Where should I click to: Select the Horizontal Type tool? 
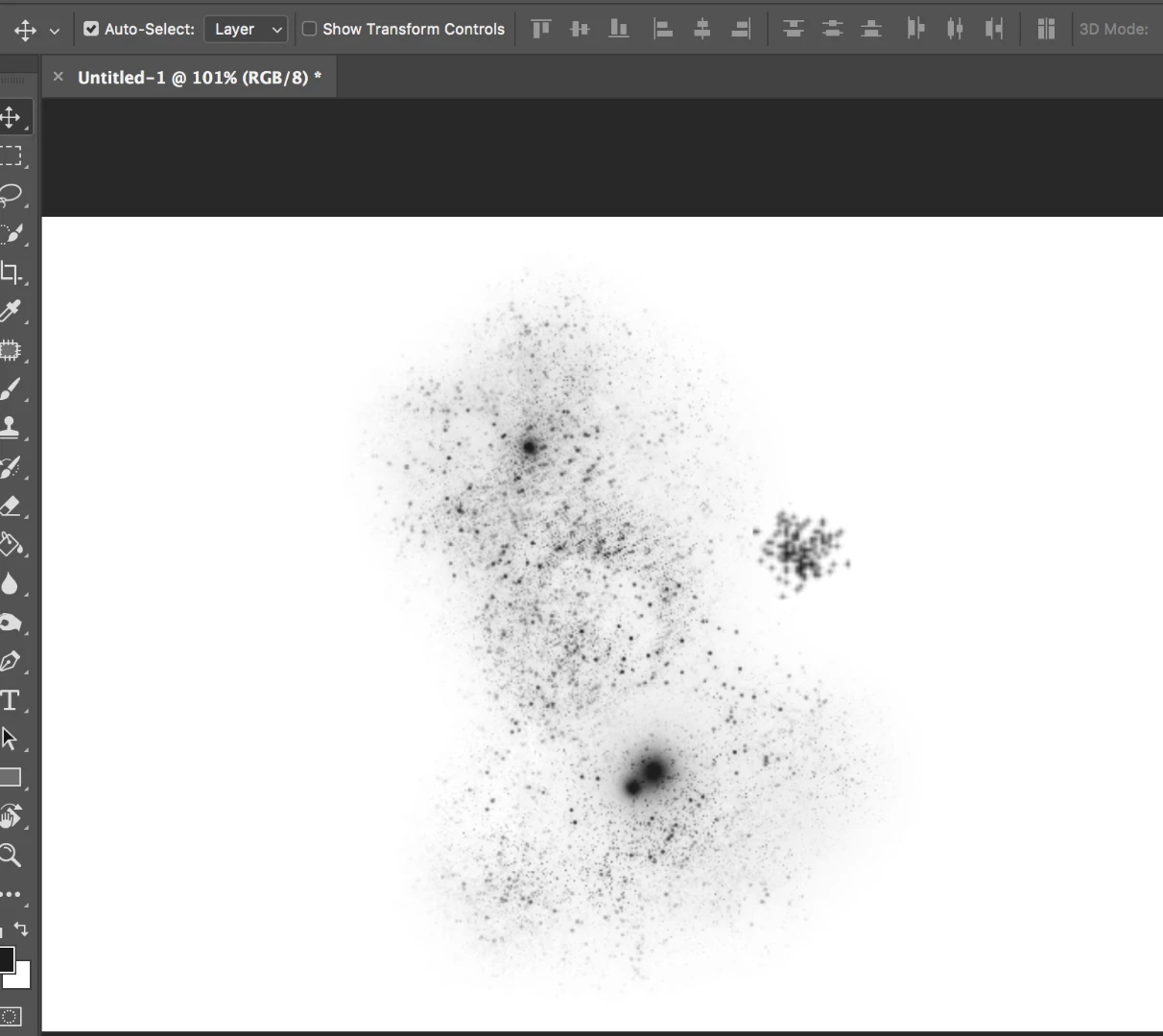pyautogui.click(x=11, y=700)
